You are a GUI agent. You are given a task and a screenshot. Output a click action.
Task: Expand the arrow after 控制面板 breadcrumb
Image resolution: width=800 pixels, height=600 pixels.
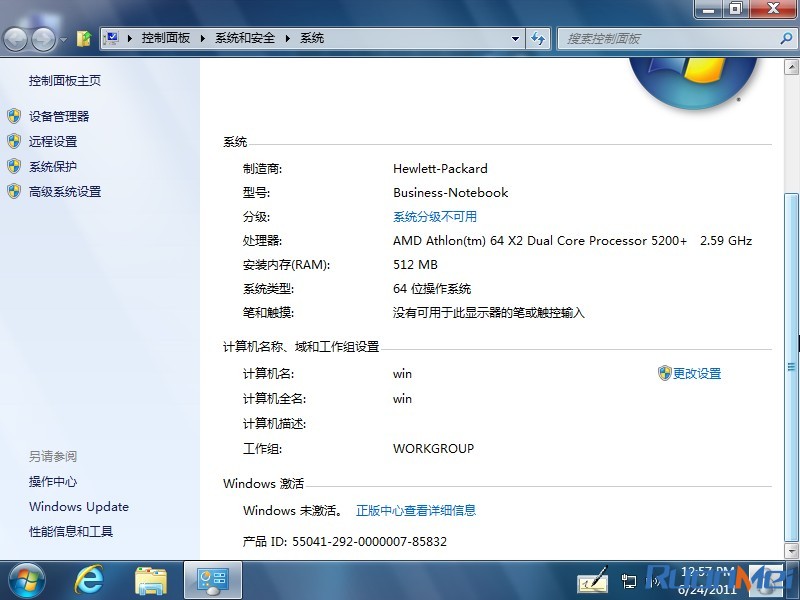click(x=203, y=38)
